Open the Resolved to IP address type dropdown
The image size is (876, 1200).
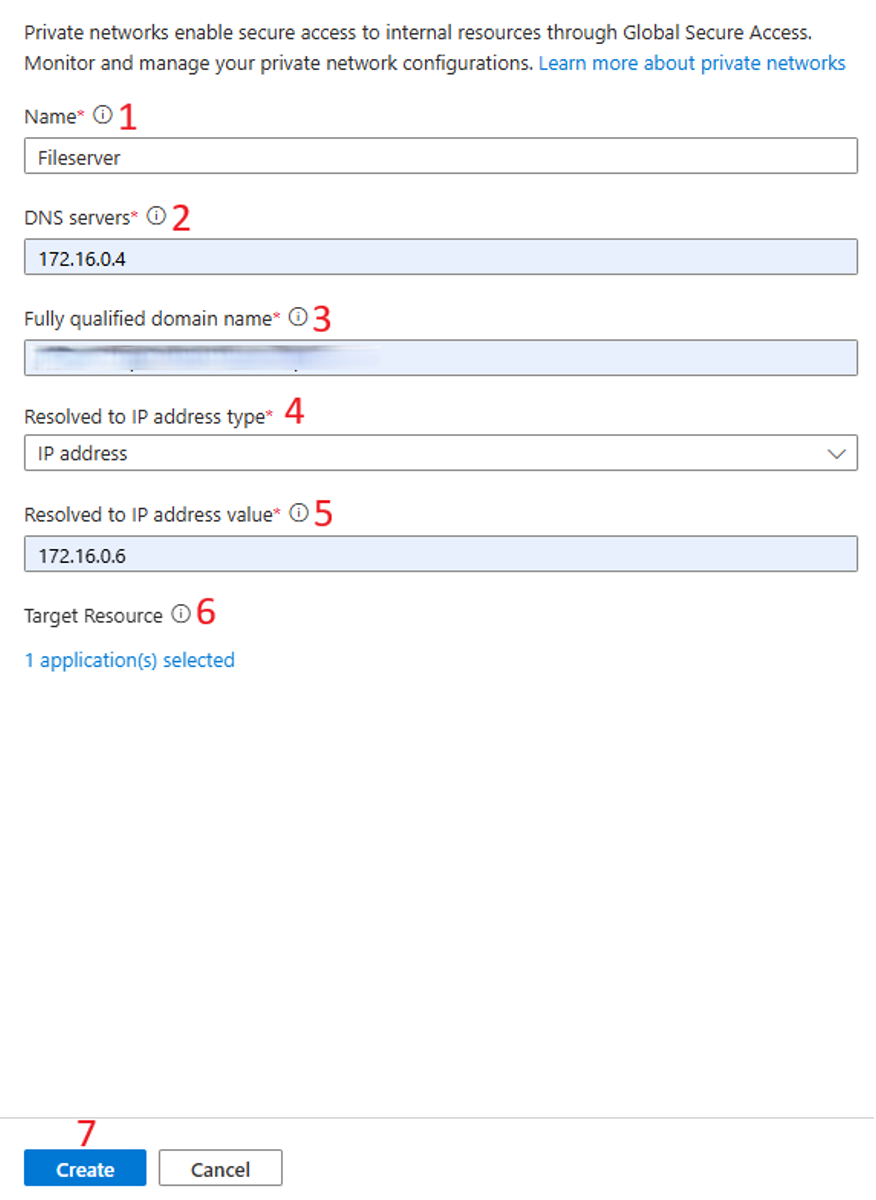(440, 453)
